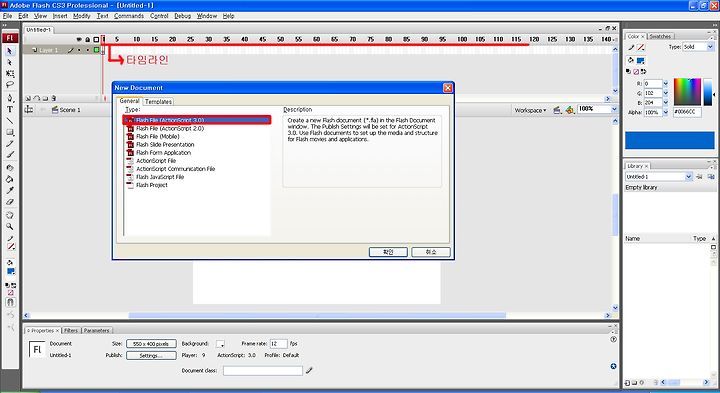This screenshot has height=393, width=720.
Task: Toggle Layer 1 lock dot
Action: [x=88, y=50]
